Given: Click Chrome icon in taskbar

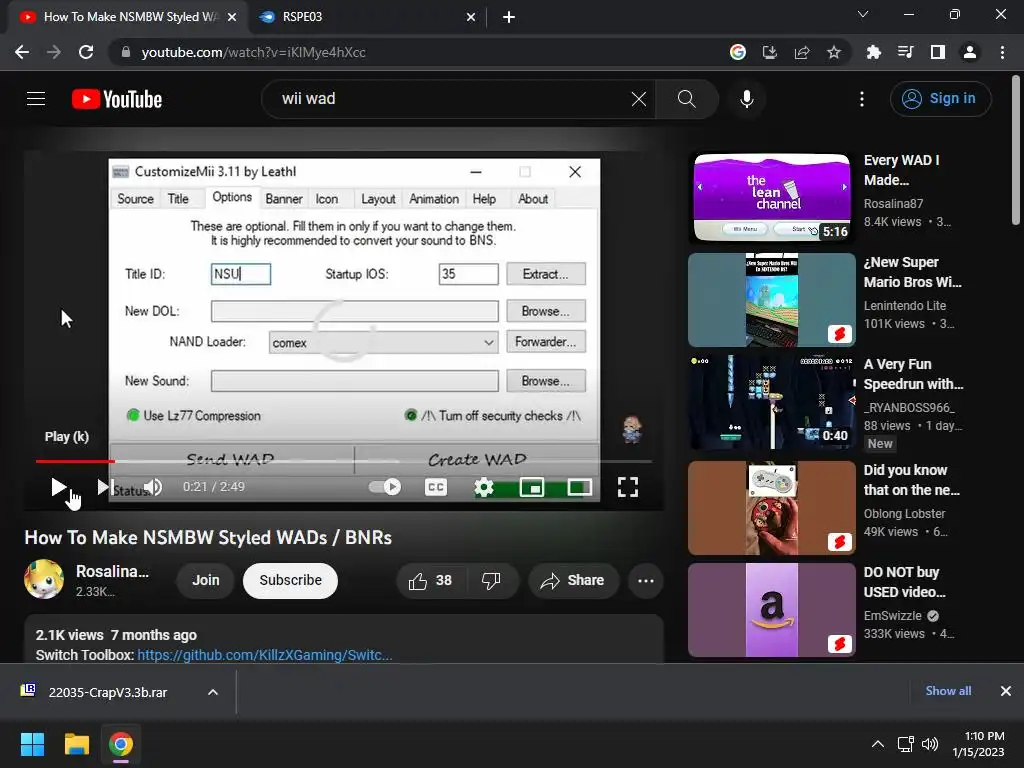Looking at the screenshot, I should click(121, 744).
